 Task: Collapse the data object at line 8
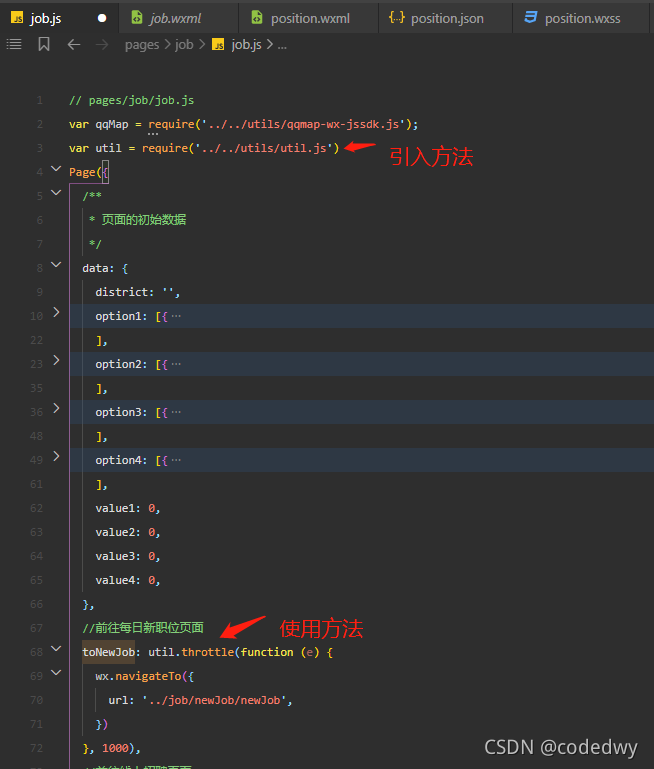click(56, 264)
